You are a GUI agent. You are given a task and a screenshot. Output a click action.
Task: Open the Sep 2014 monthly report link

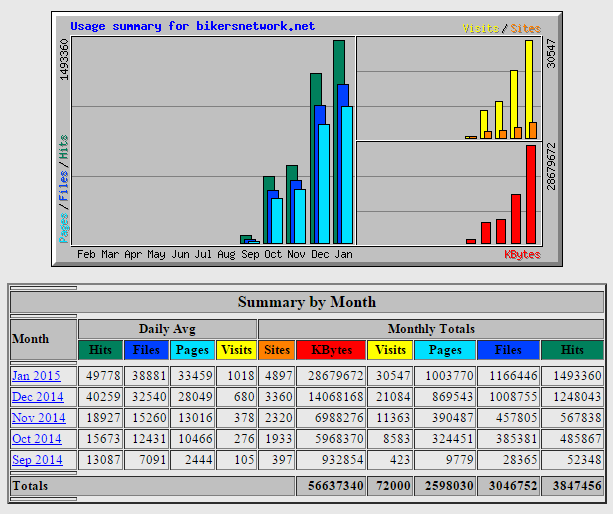[37, 460]
